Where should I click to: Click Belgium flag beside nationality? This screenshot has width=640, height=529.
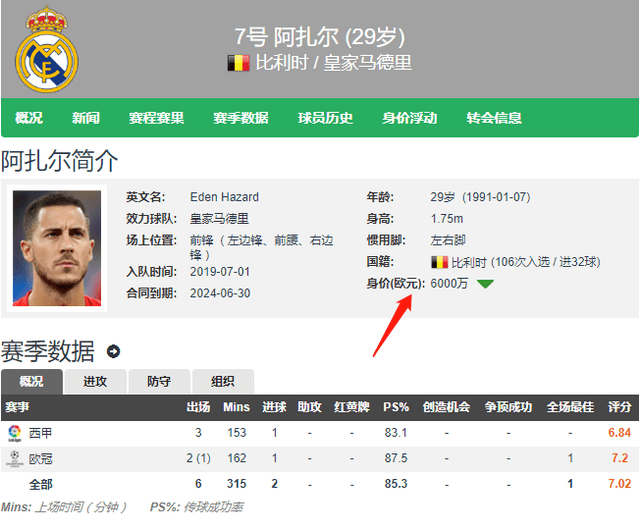point(439,262)
